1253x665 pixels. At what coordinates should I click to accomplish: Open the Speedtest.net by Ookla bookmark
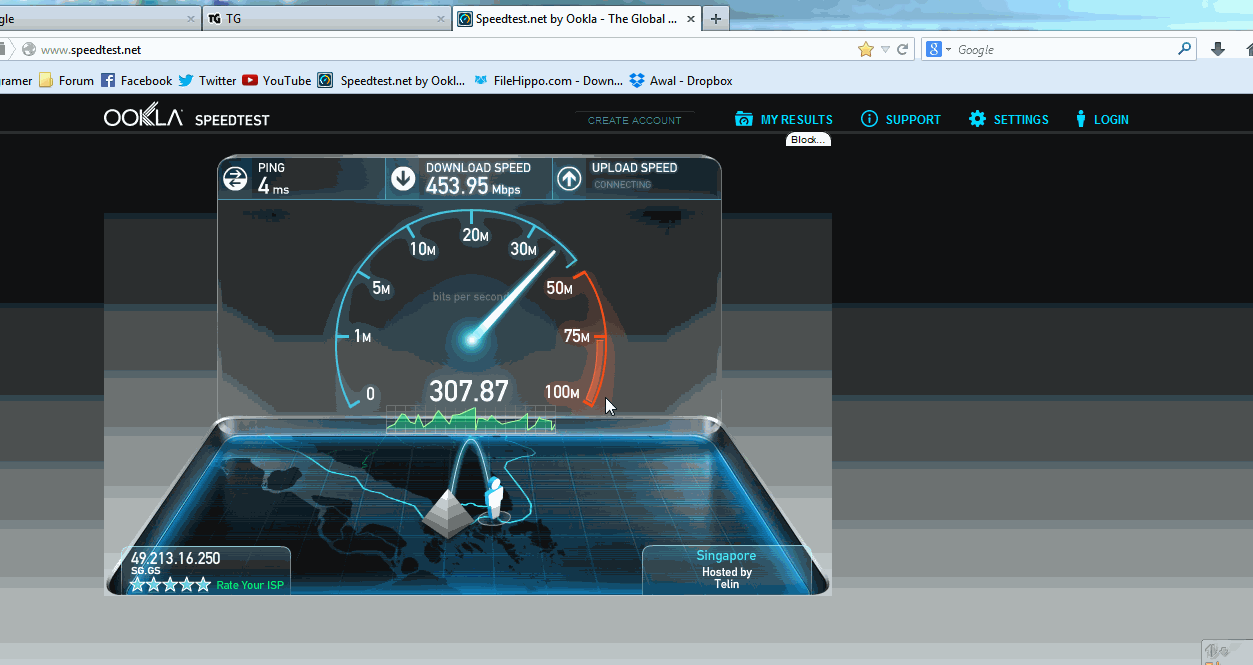point(391,81)
